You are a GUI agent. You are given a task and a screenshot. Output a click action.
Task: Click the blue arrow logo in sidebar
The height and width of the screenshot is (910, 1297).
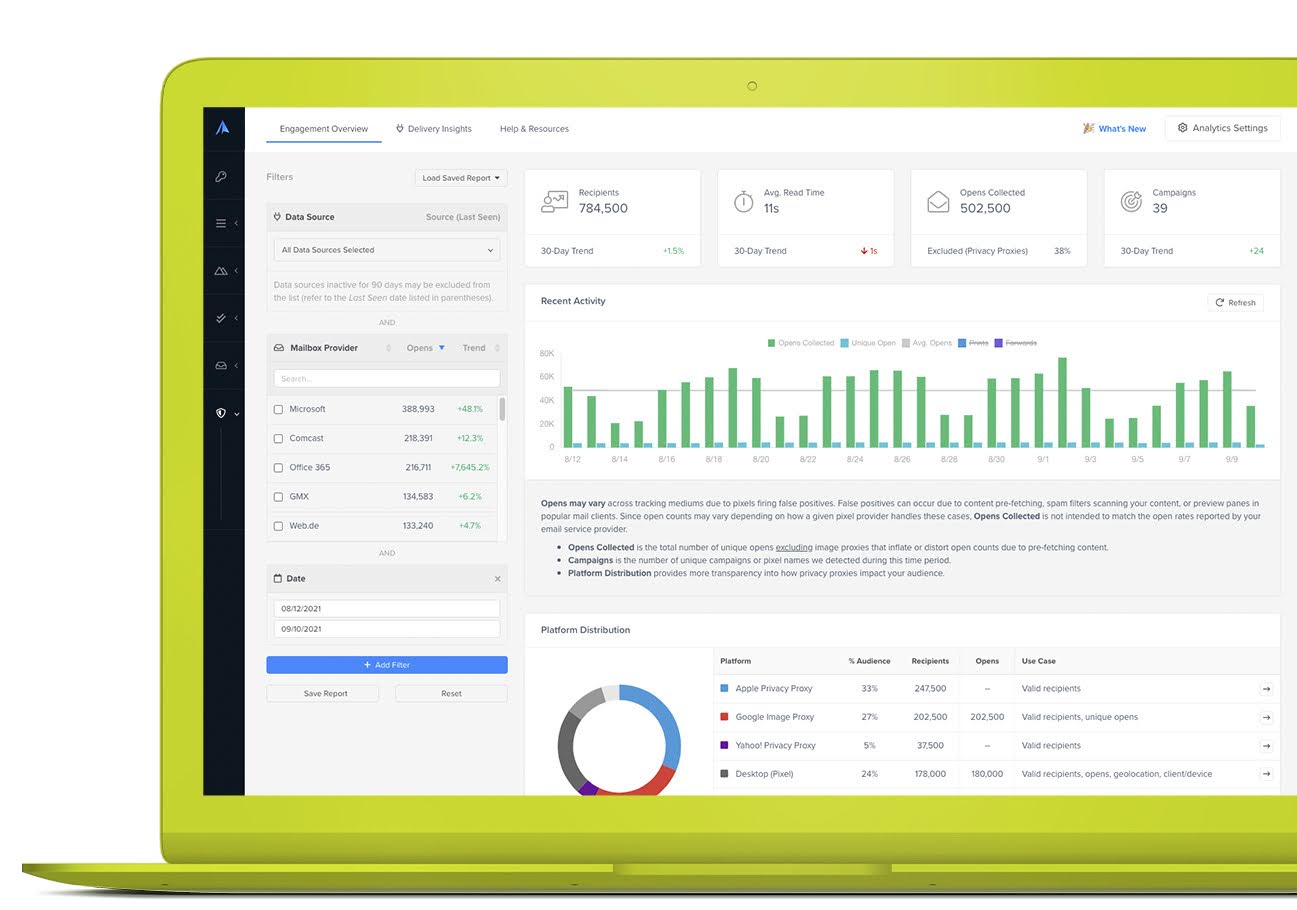coord(223,127)
